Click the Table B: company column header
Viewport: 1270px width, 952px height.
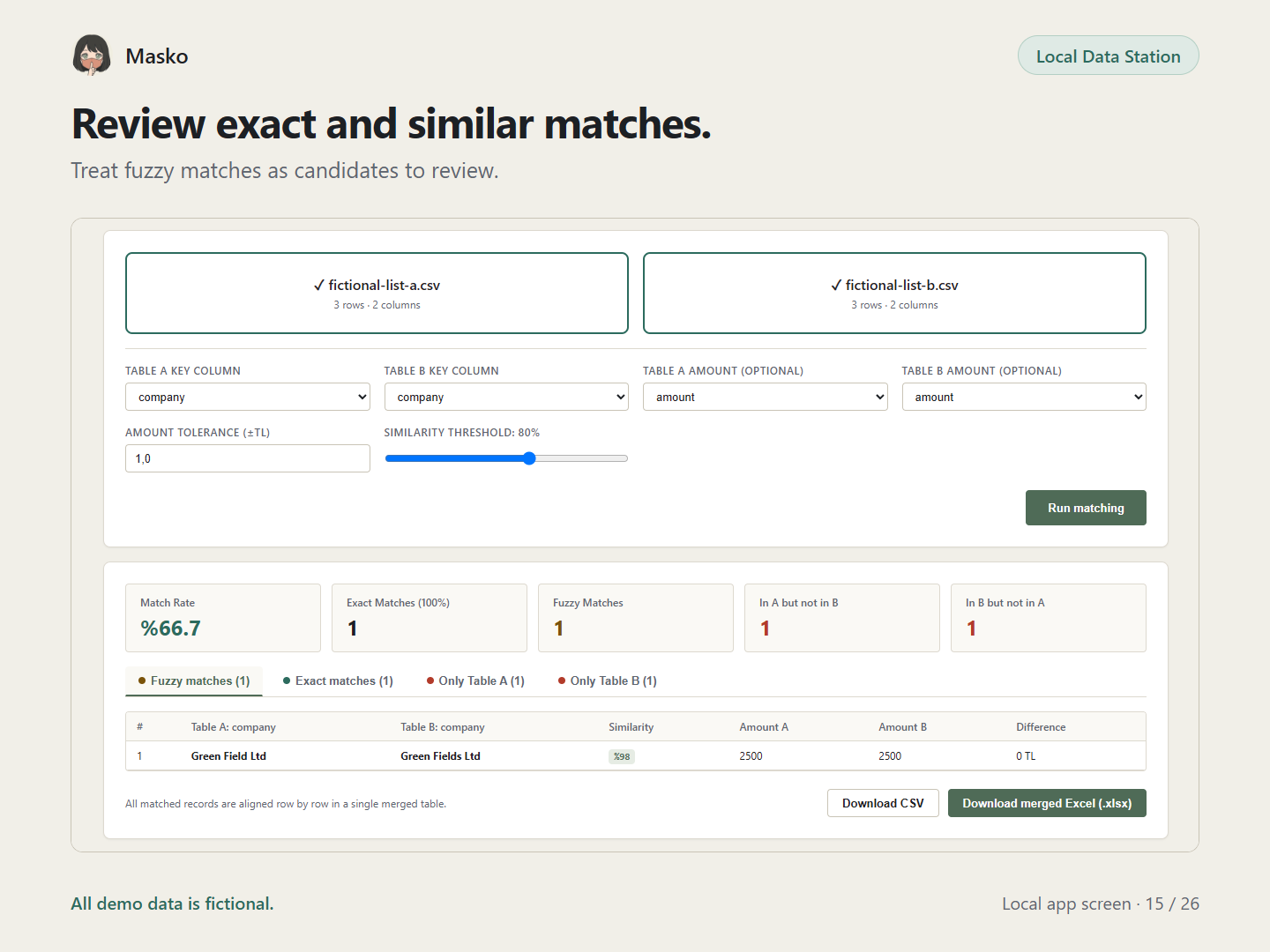(x=443, y=727)
